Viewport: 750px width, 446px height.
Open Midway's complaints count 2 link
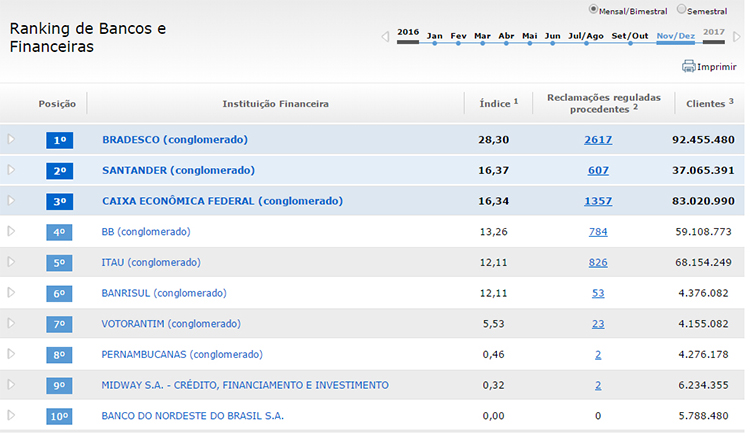coord(598,385)
